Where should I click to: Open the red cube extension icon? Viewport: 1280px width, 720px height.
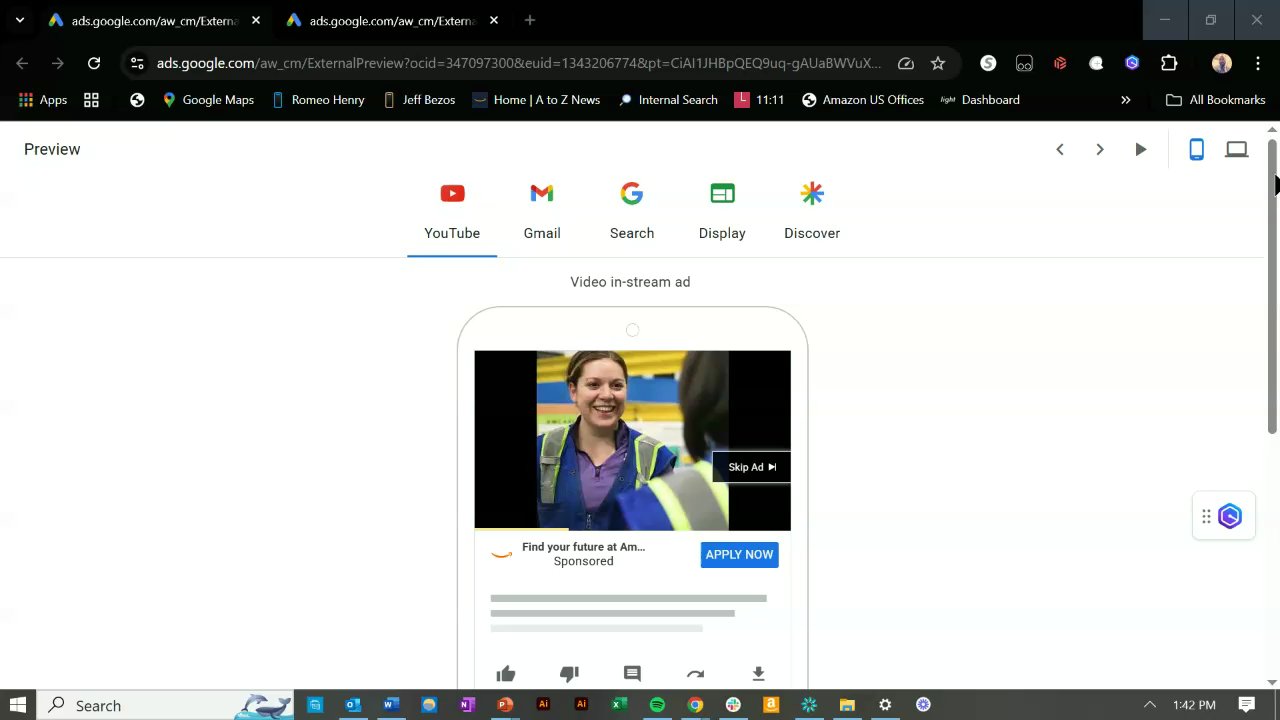click(1060, 63)
